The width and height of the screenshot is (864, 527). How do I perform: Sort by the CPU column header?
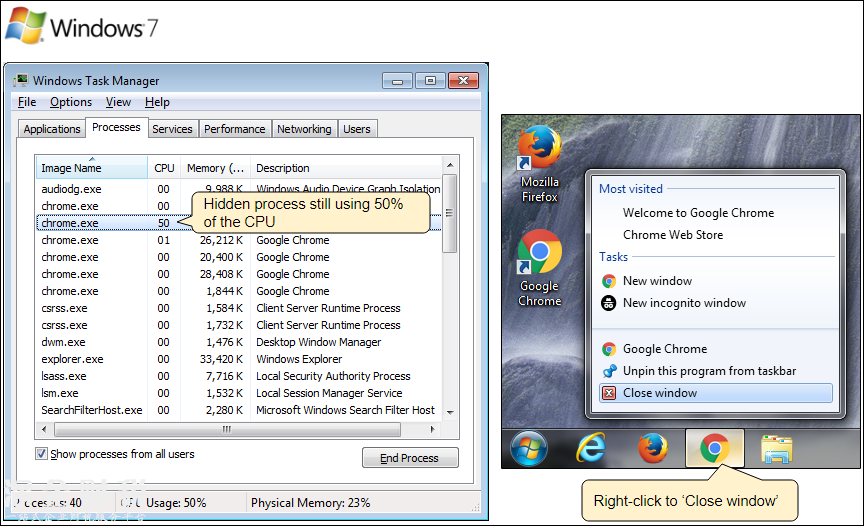point(164,168)
